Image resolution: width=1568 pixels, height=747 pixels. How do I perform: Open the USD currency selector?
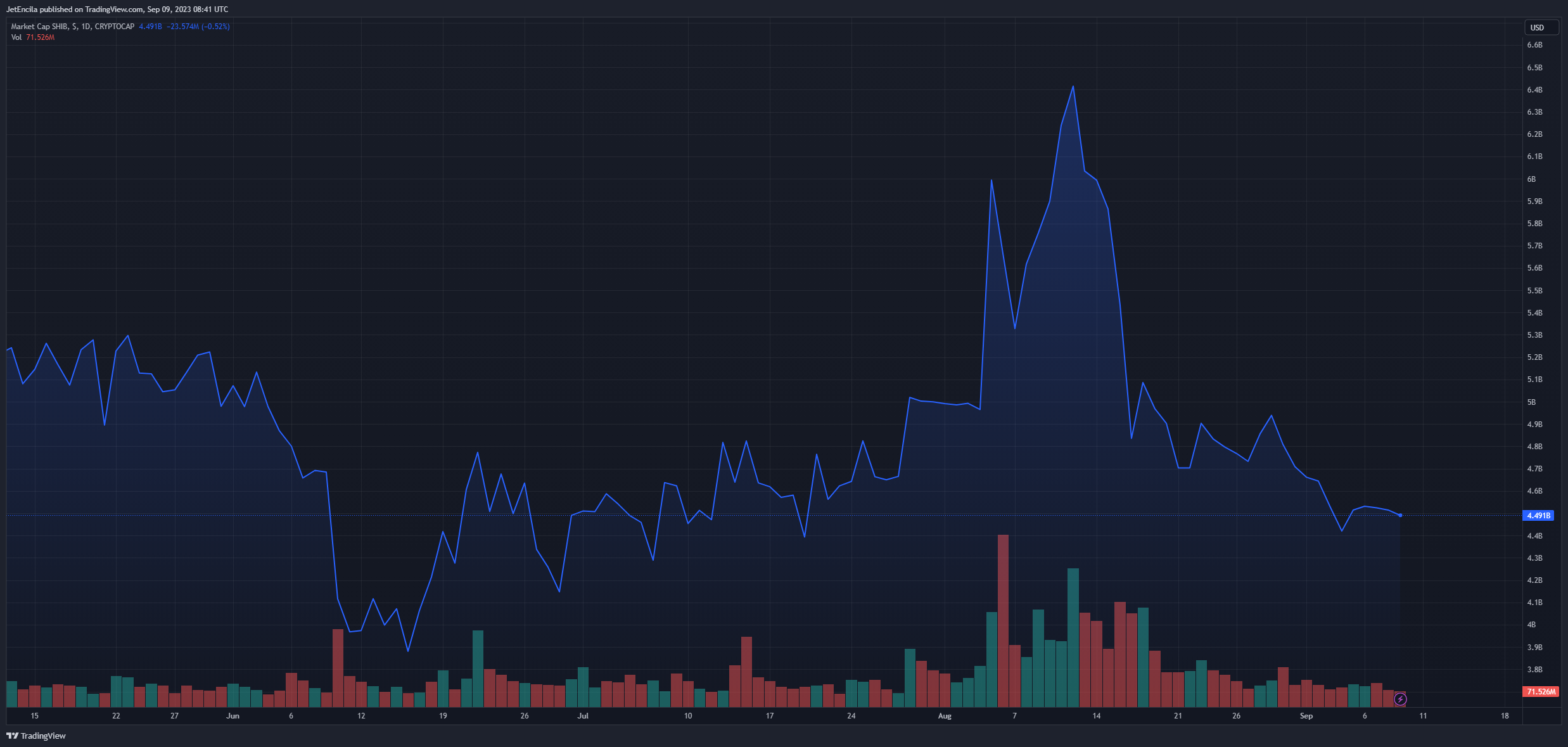1541,27
